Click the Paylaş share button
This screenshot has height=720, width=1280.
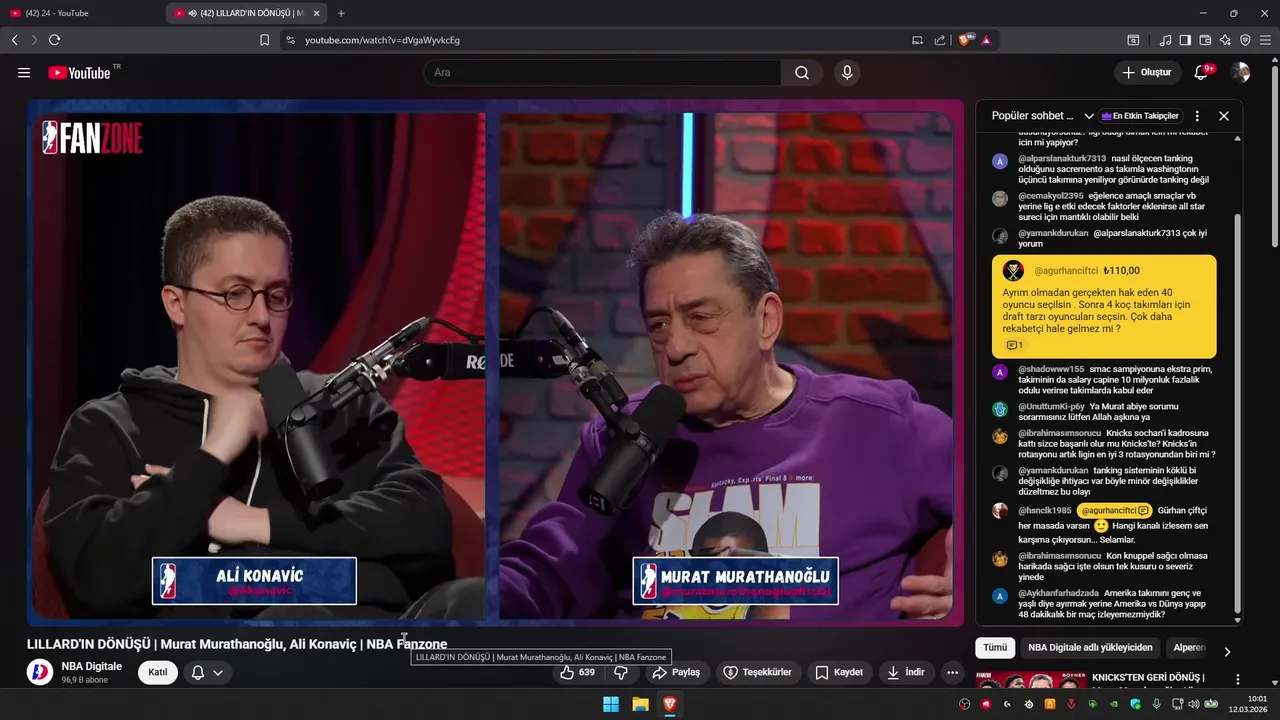tap(676, 672)
